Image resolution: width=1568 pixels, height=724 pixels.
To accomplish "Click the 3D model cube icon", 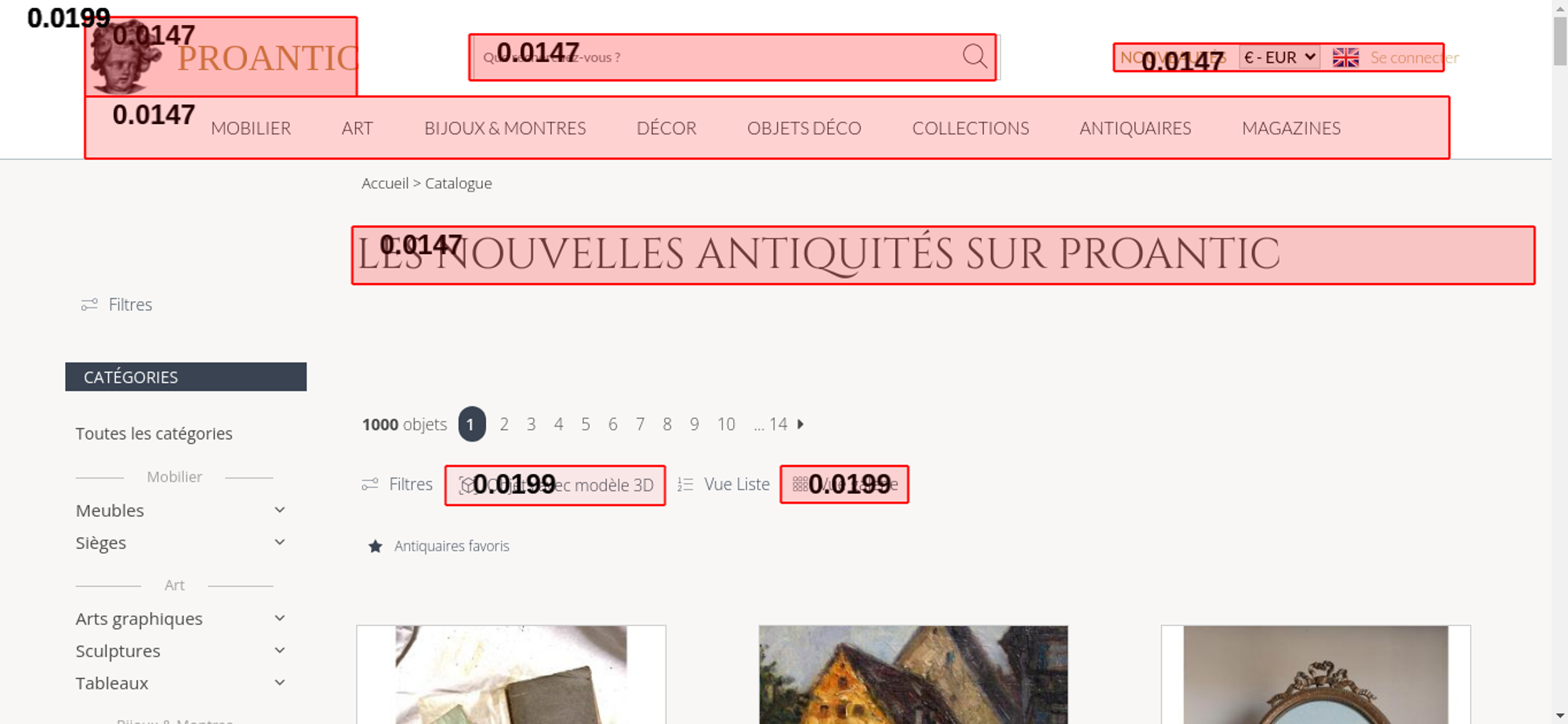I will tap(467, 485).
